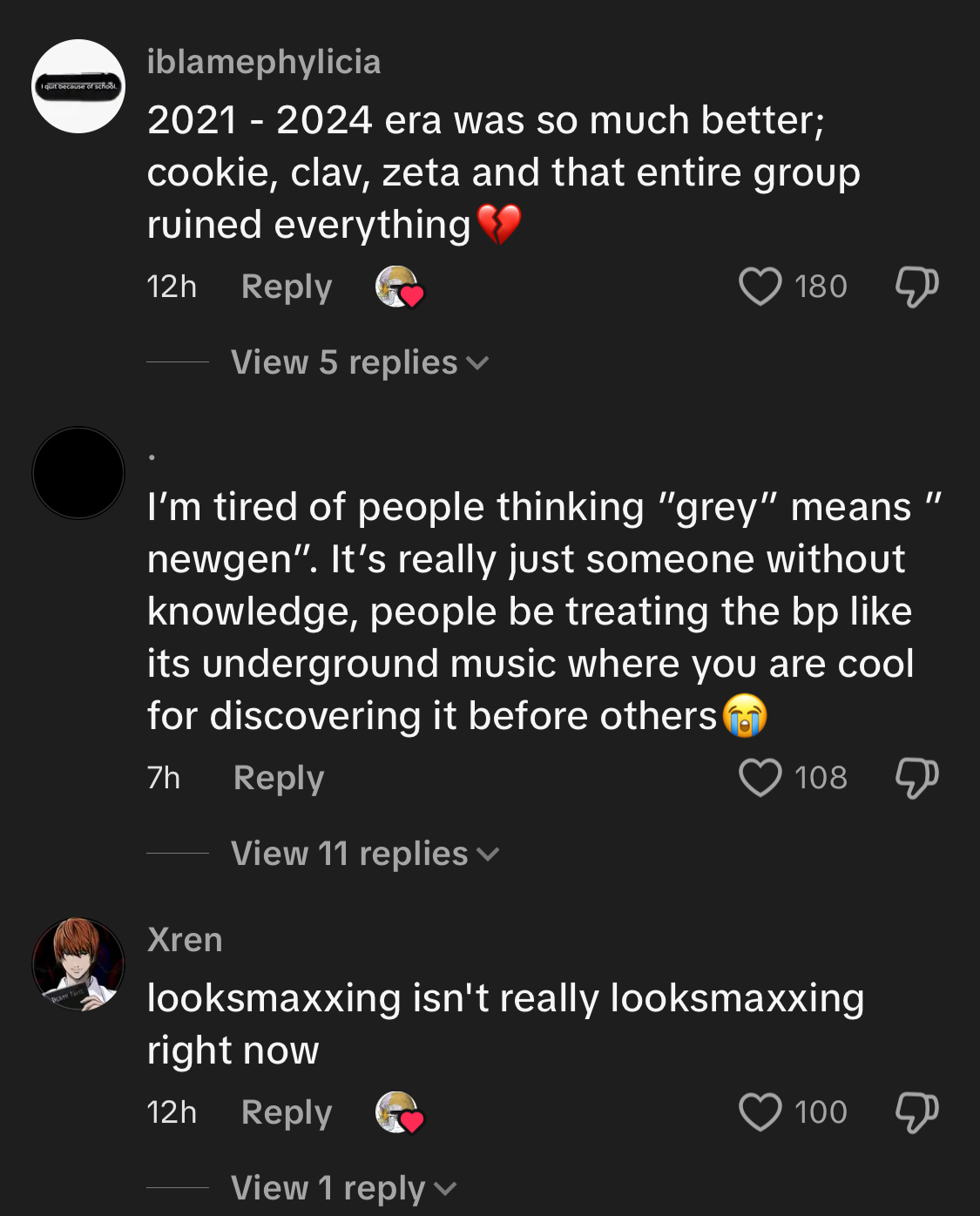Dislike the "grey means newgen" comment

click(x=917, y=778)
